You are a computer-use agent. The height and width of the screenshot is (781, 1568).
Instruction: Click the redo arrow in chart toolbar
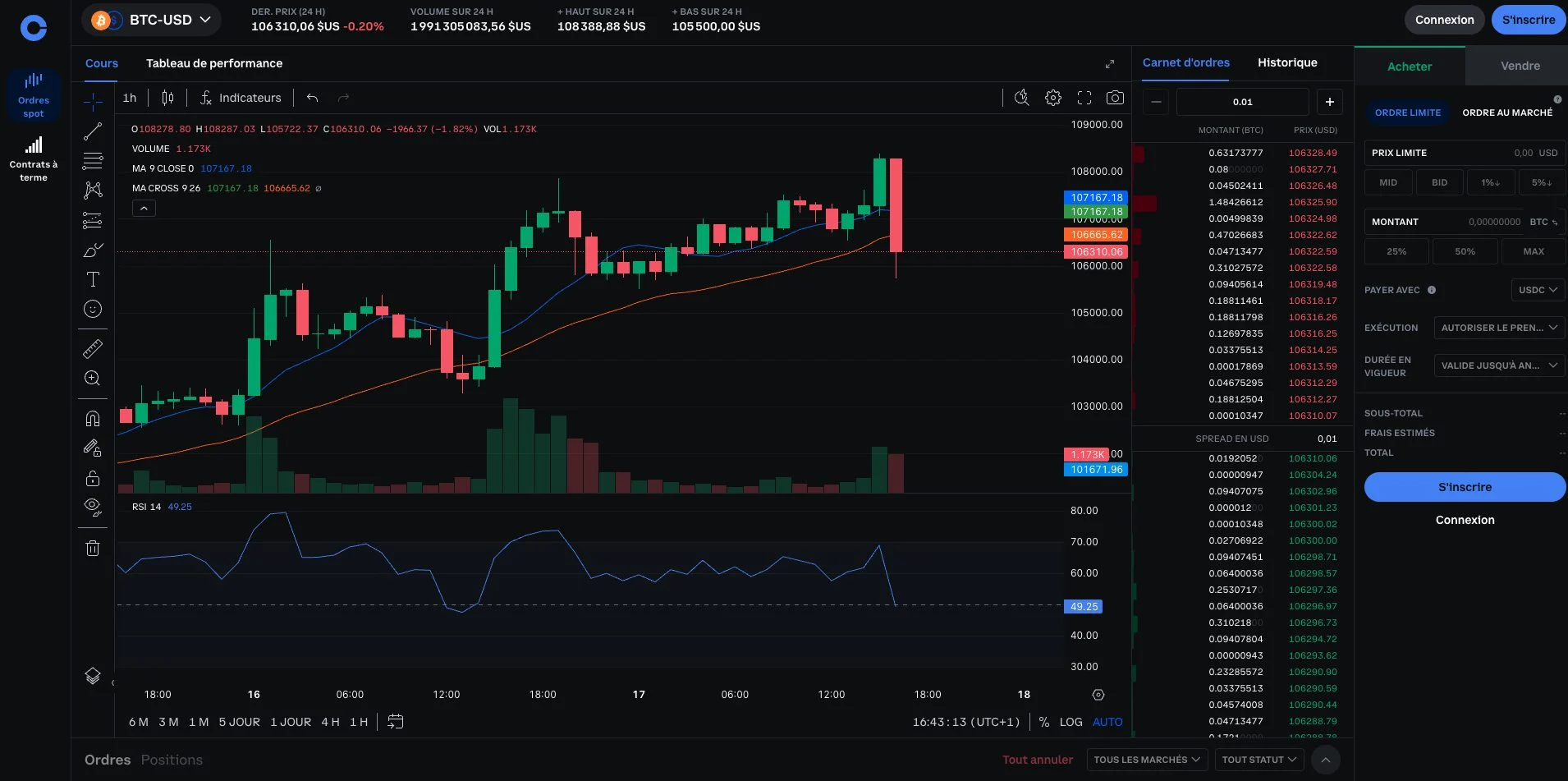(x=343, y=98)
